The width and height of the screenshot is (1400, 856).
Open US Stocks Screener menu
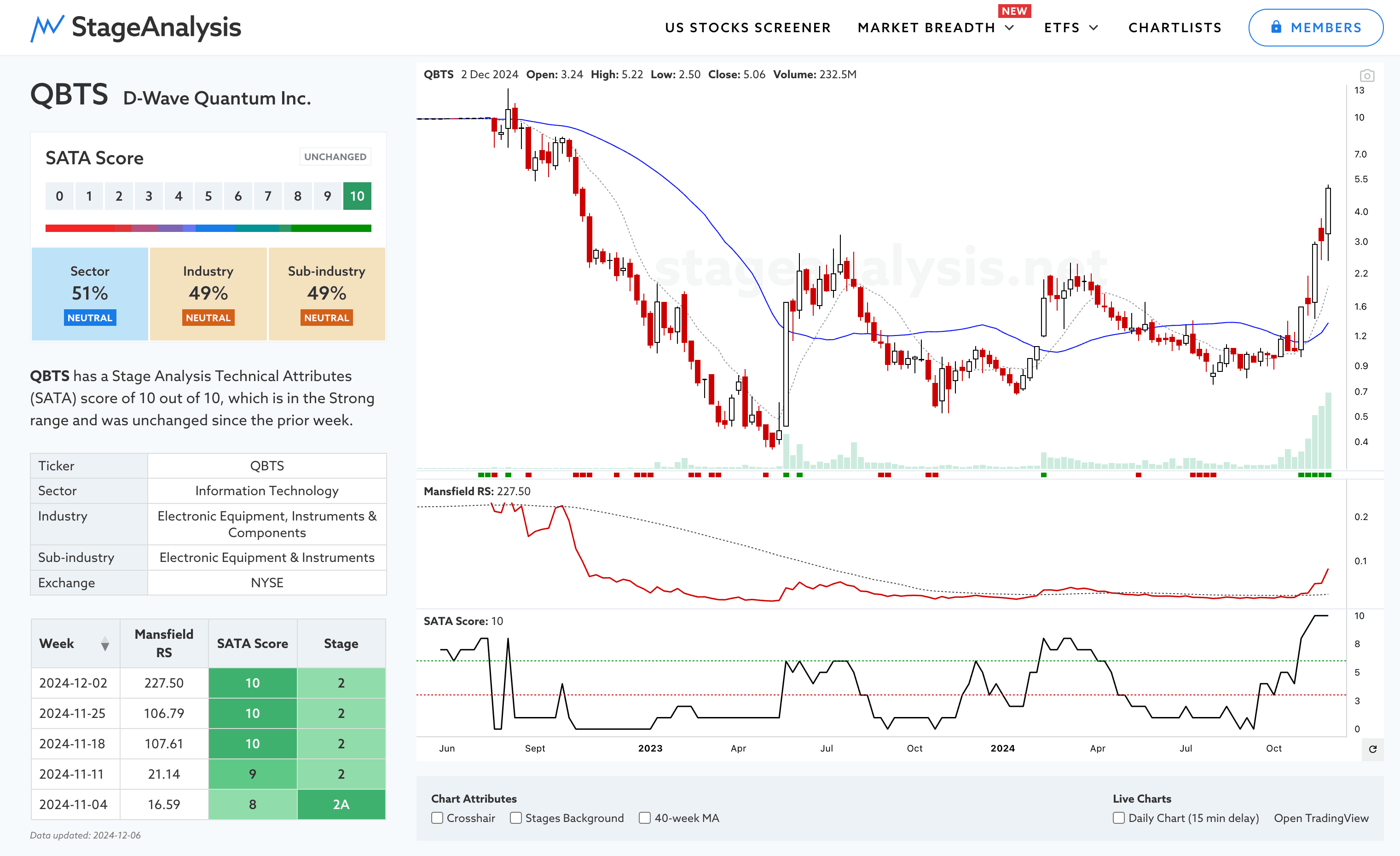click(748, 28)
